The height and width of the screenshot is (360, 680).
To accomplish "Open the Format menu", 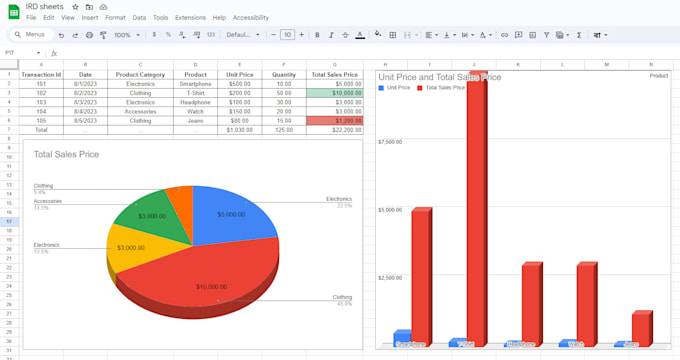I will pos(115,18).
